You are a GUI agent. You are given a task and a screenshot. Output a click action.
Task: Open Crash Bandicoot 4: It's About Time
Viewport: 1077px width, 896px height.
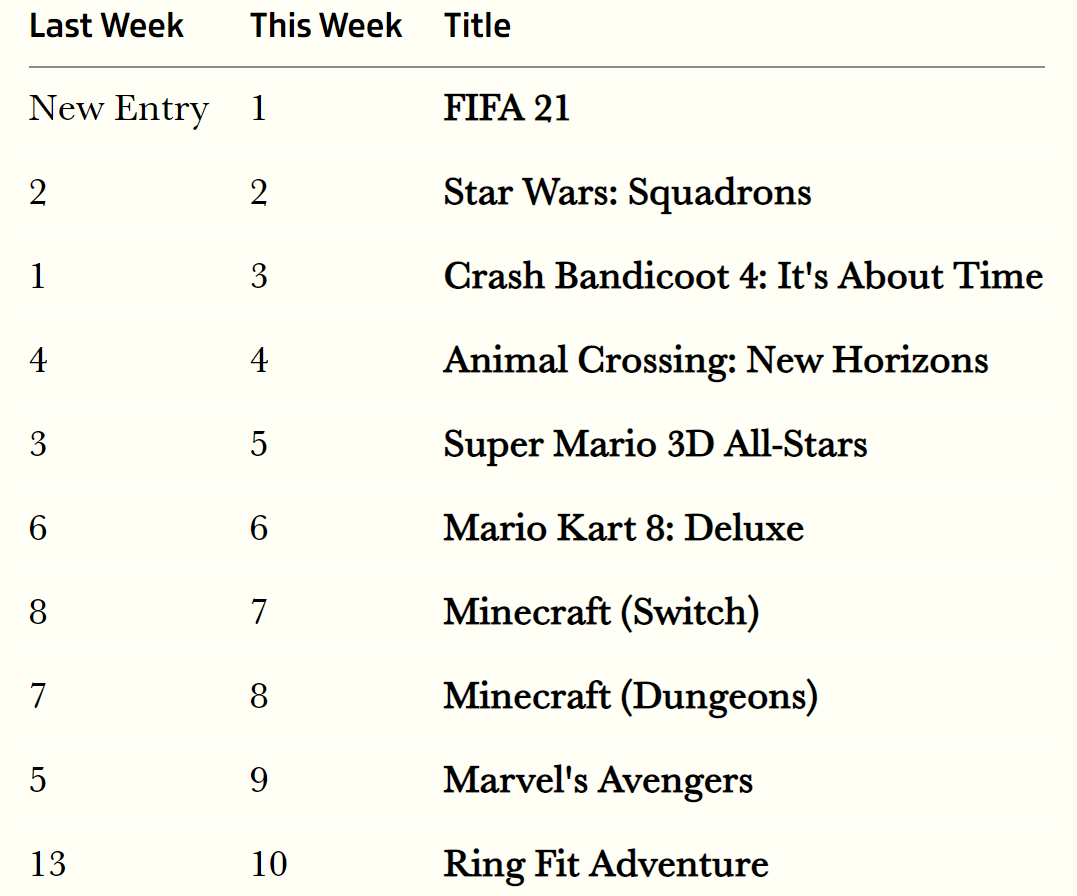[x=743, y=276]
